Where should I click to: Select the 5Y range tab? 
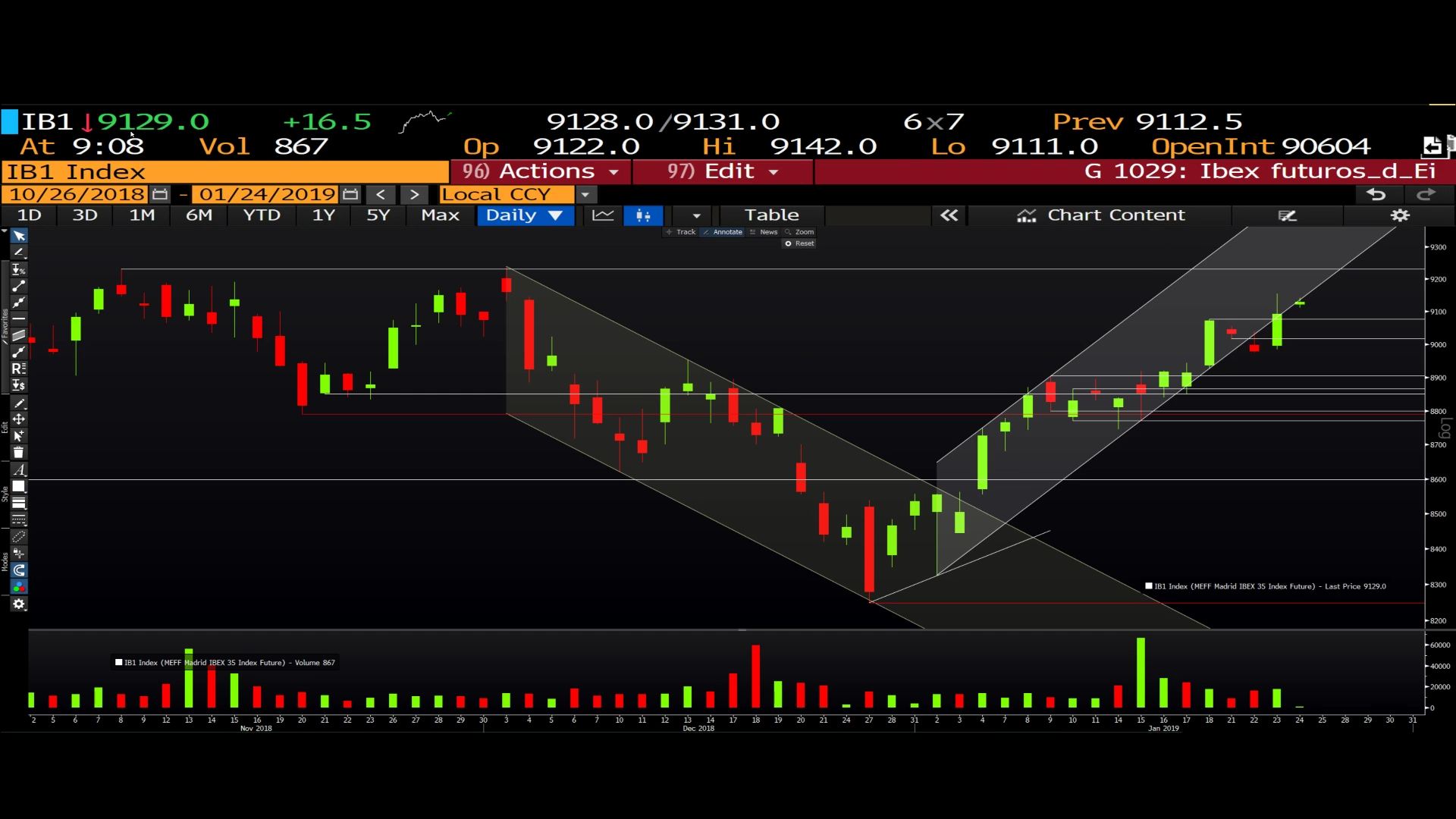point(378,215)
